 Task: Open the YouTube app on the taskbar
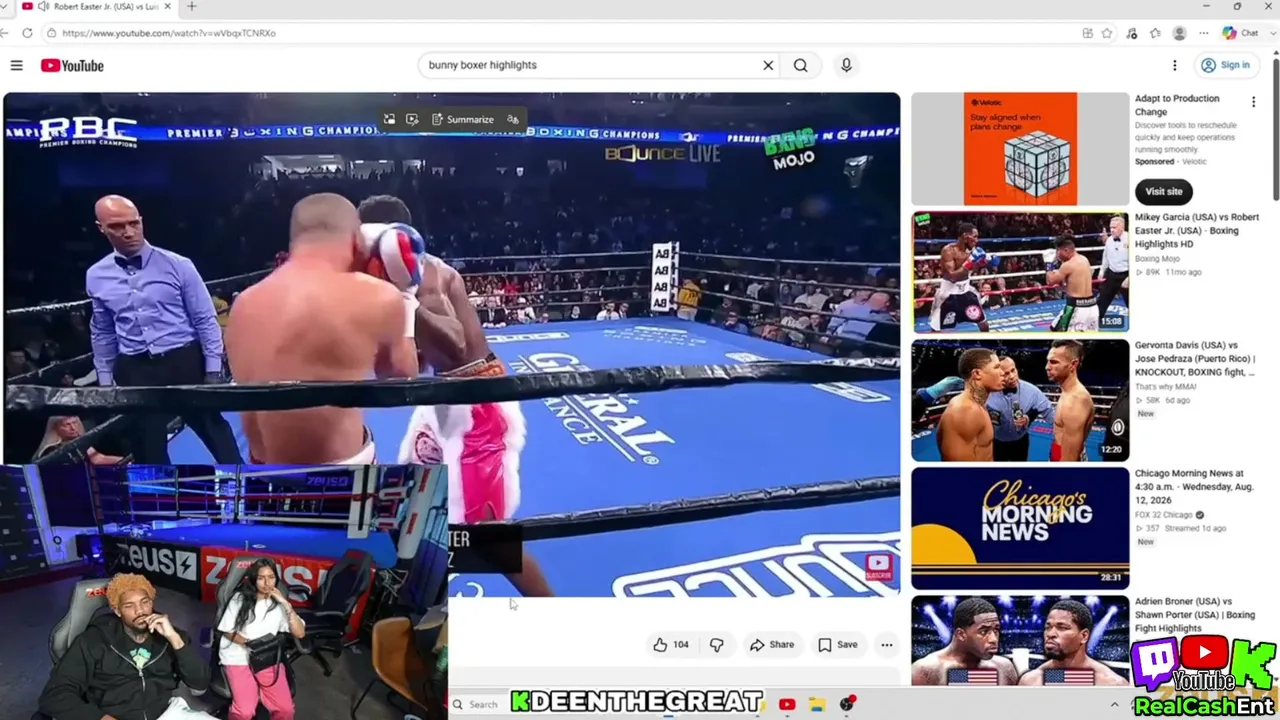(x=787, y=704)
